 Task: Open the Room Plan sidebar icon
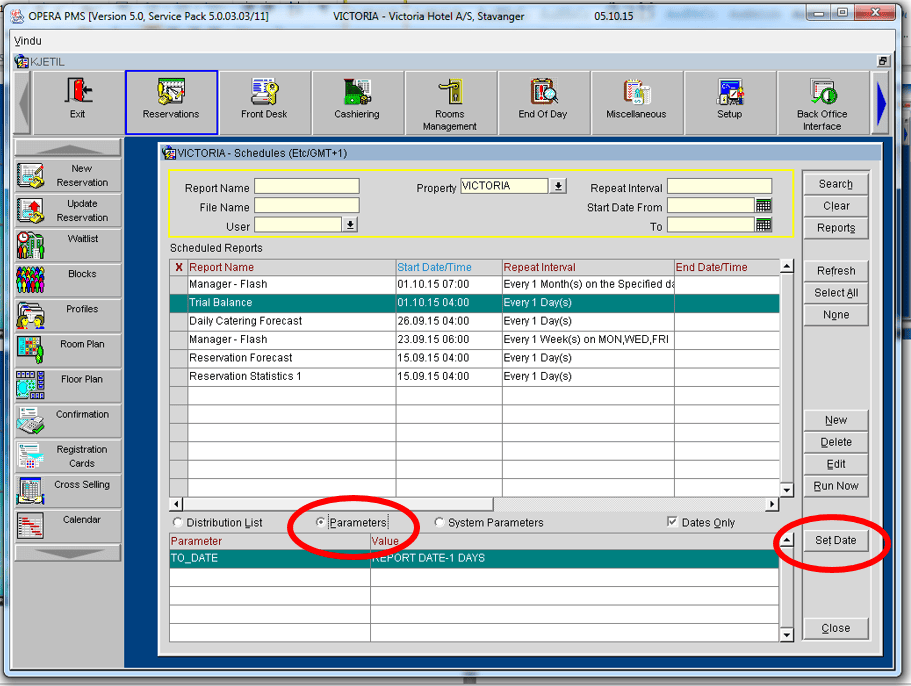[x=31, y=349]
